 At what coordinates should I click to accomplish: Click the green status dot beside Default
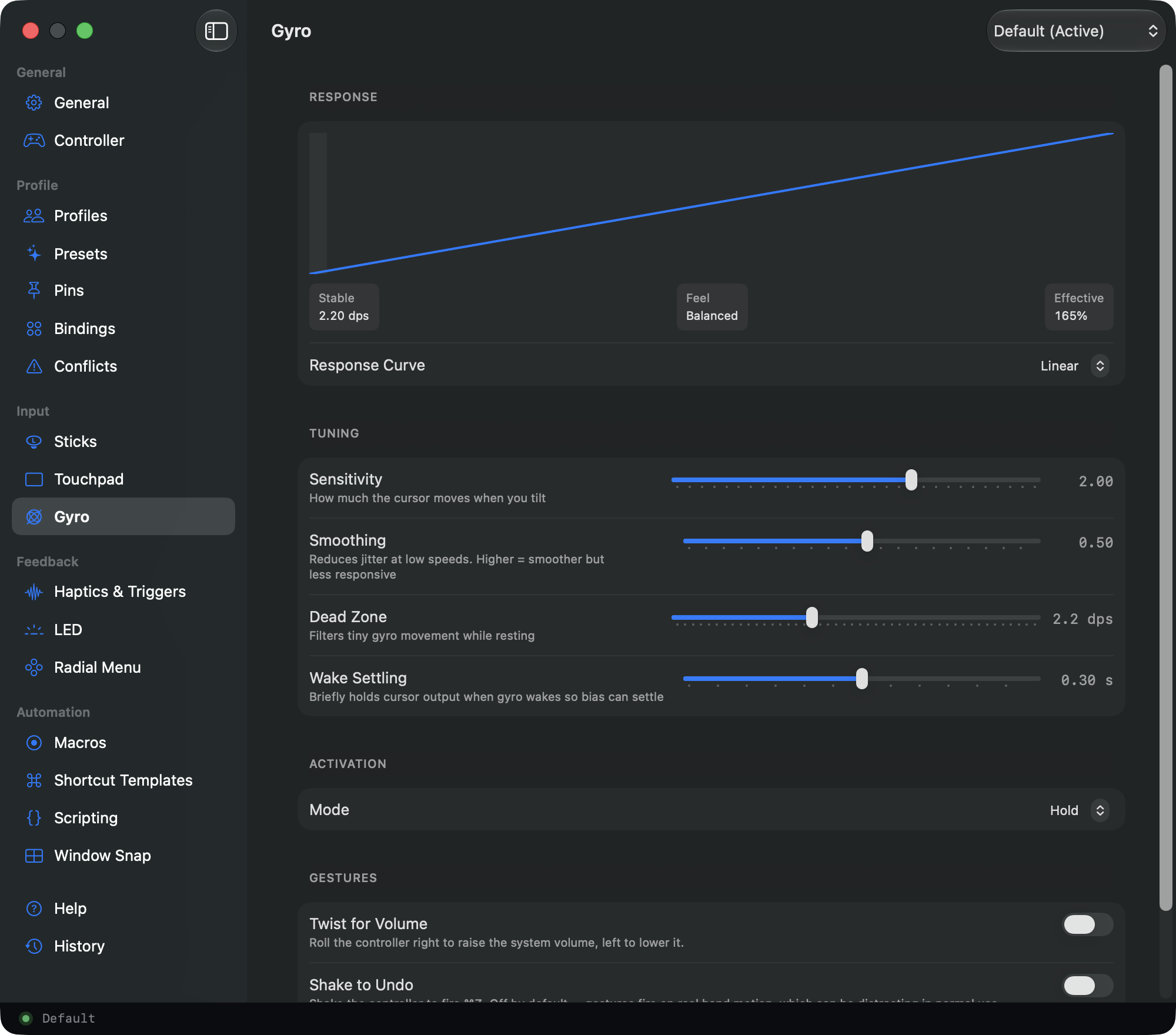(x=26, y=1018)
